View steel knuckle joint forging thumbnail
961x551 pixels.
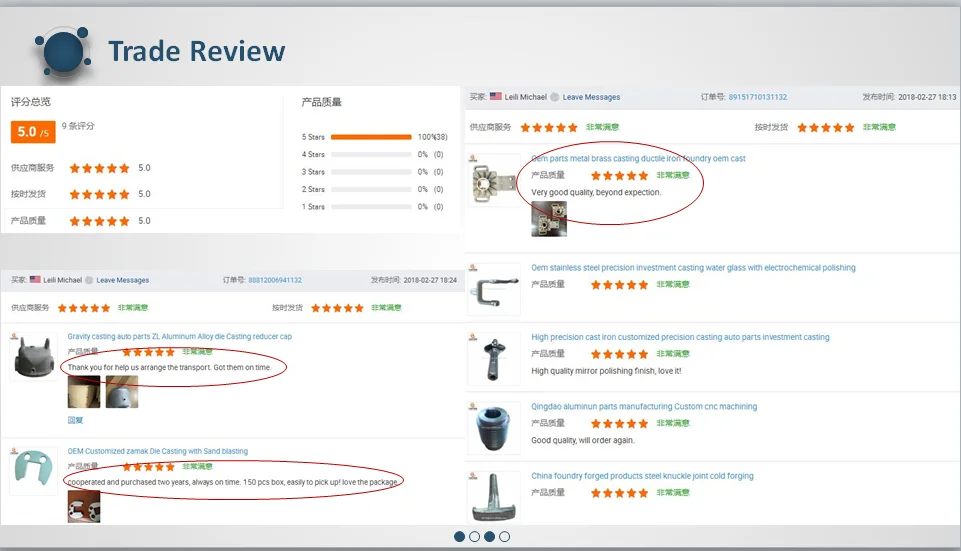(494, 496)
